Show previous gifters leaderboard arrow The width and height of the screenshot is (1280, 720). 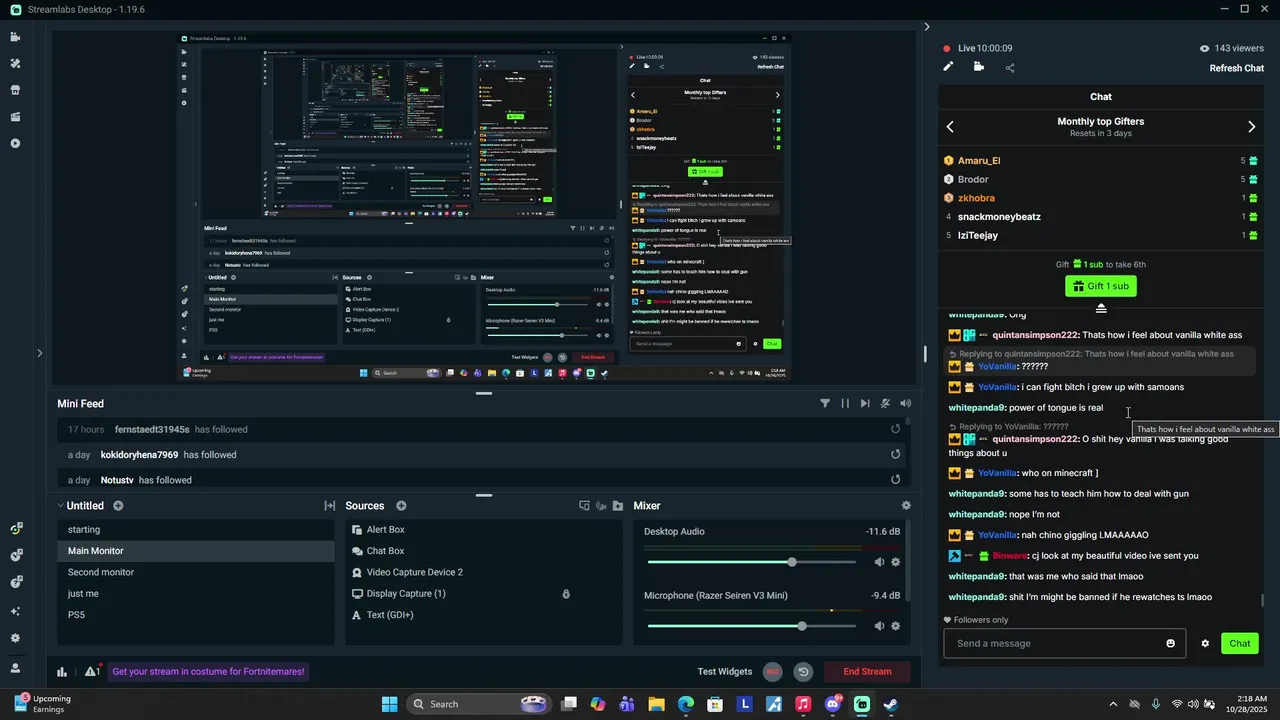[x=950, y=127]
